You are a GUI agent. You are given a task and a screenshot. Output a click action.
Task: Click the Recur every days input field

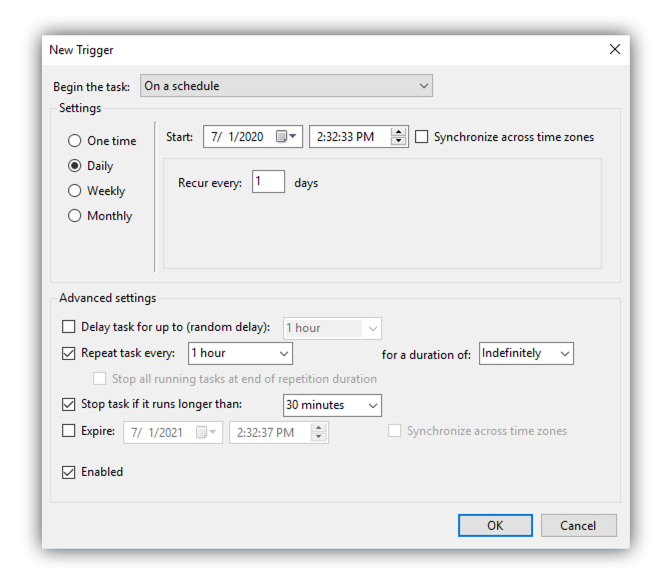pos(268,182)
